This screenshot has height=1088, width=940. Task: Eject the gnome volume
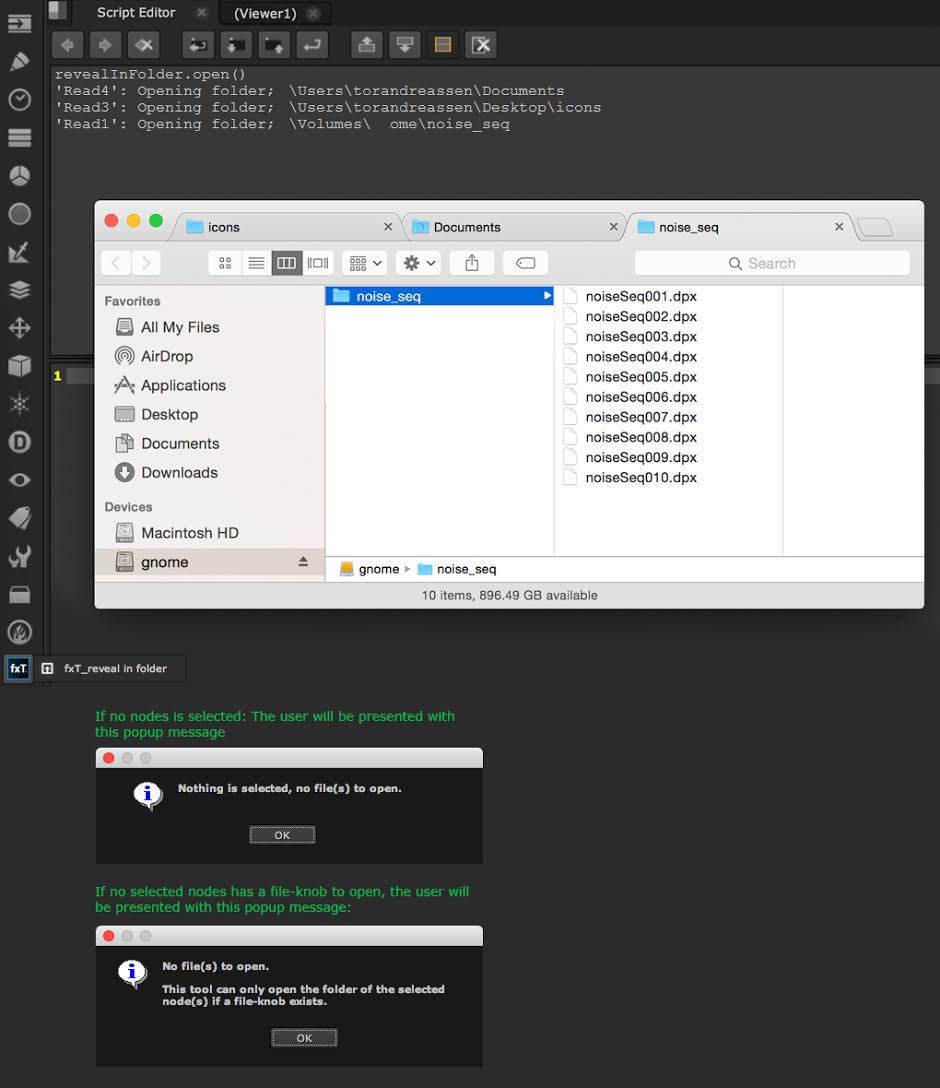pyautogui.click(x=303, y=562)
